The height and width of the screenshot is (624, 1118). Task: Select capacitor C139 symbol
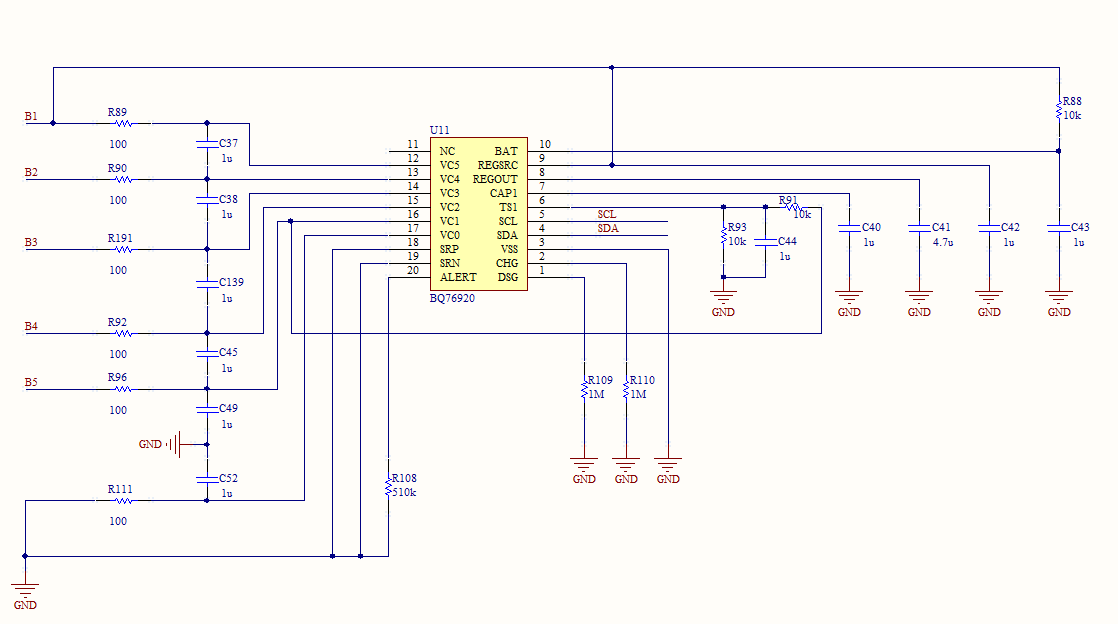(207, 284)
